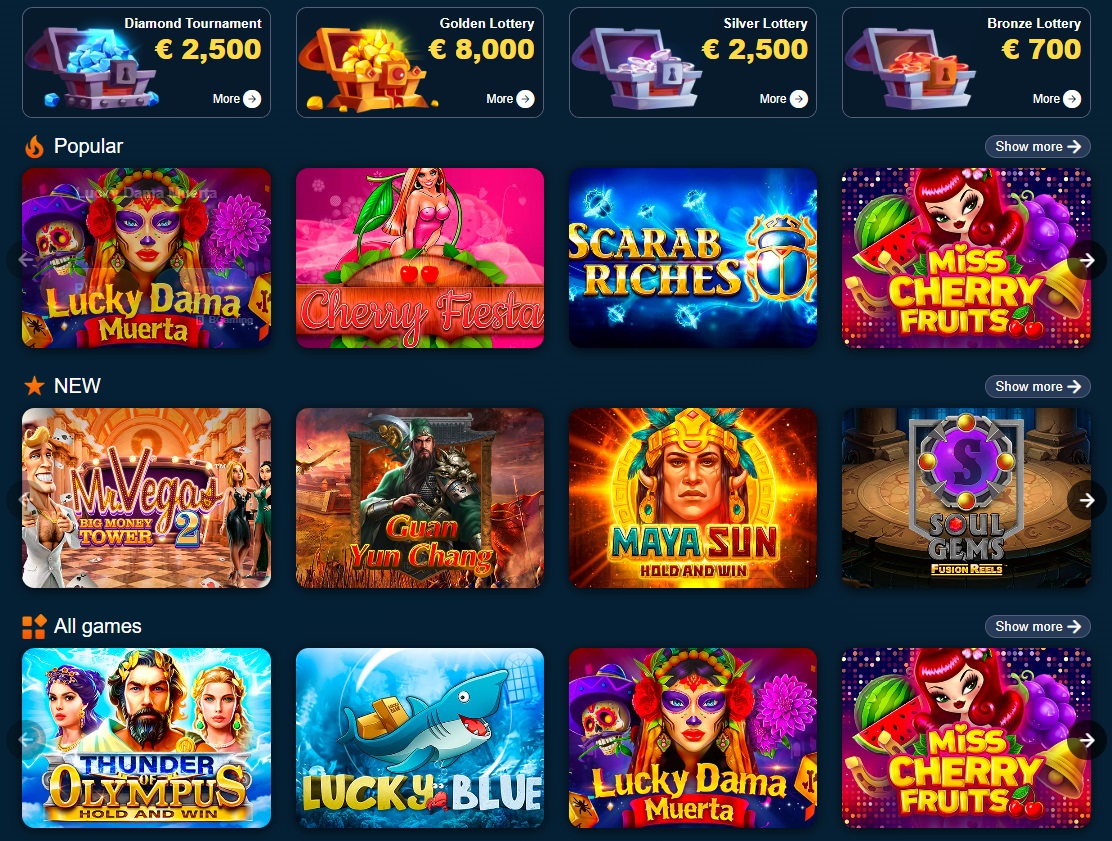This screenshot has height=841, width=1112.
Task: Click the All games left arrow
Action: (26, 740)
